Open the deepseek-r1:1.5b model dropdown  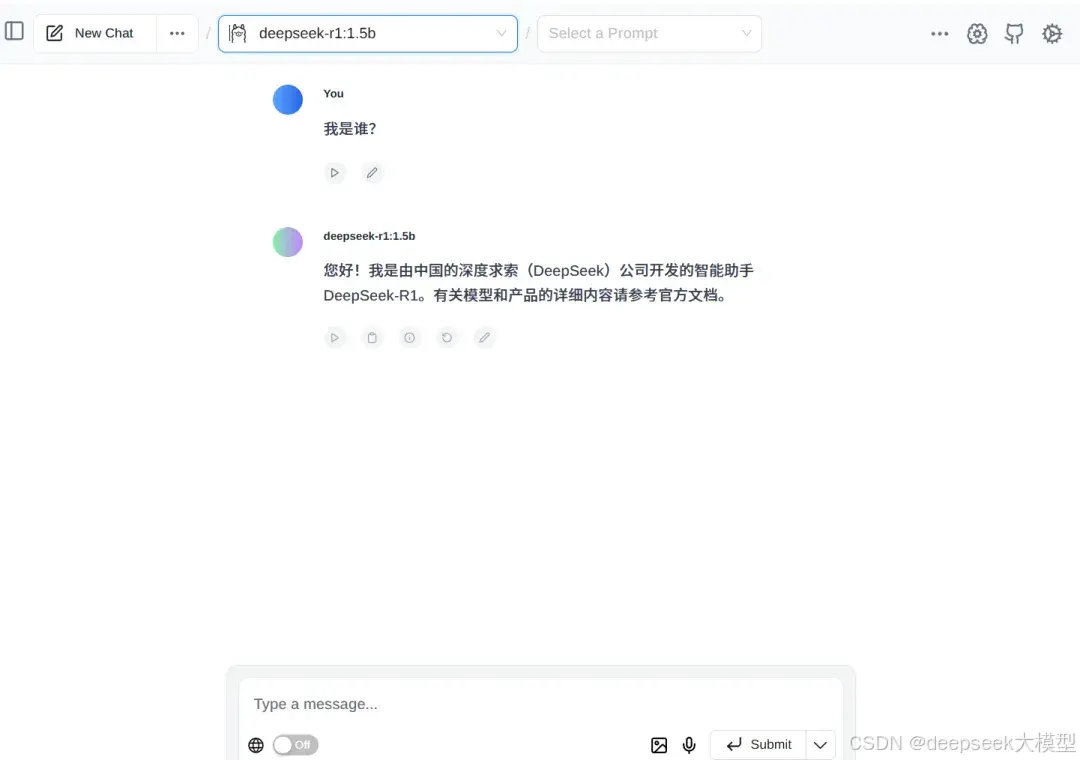coord(368,34)
